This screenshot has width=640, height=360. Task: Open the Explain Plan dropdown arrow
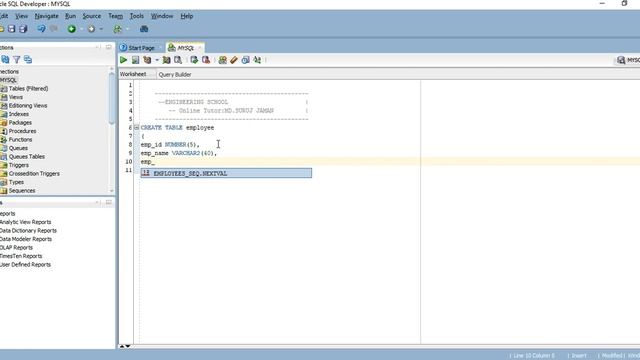(x=157, y=60)
